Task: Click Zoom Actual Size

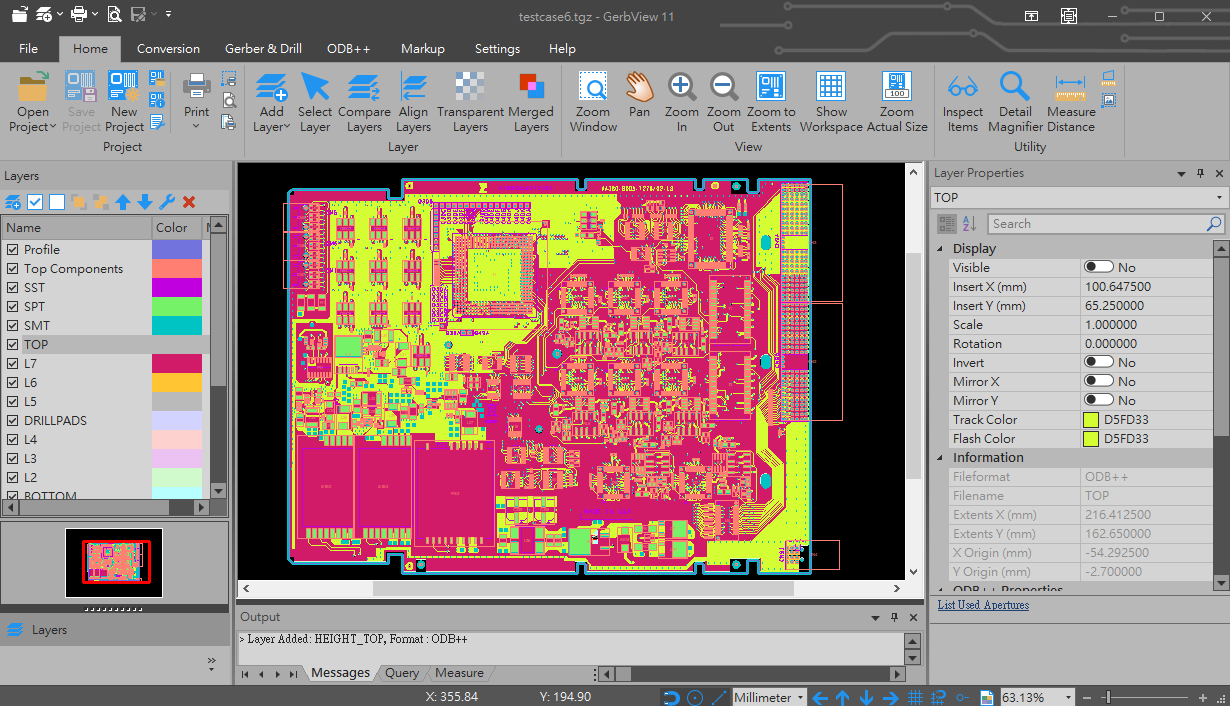Action: [897, 102]
